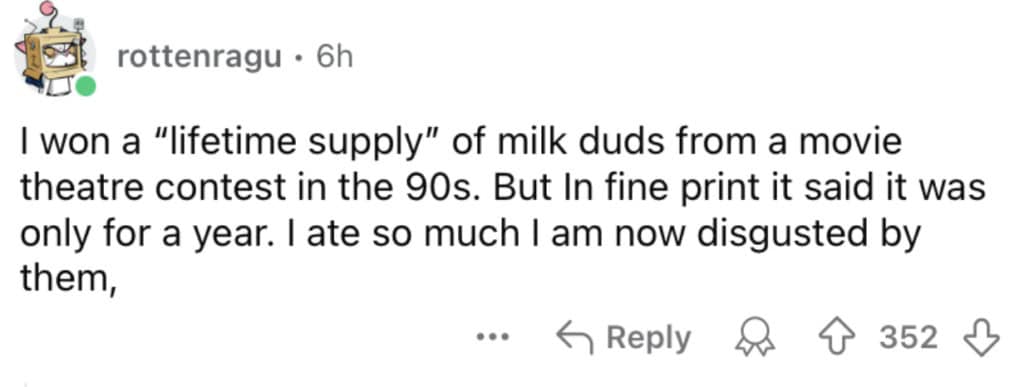Image resolution: width=1024 pixels, height=387 pixels.
Task: Open the 6h timestamp permalink
Action: 334,58
